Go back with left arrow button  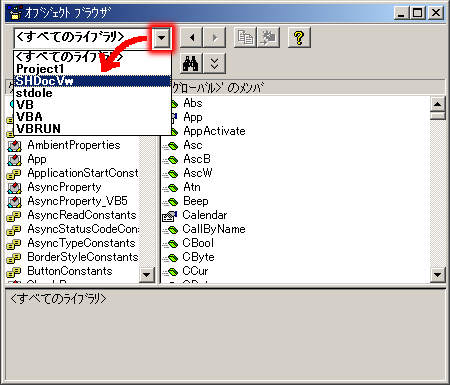tap(191, 37)
